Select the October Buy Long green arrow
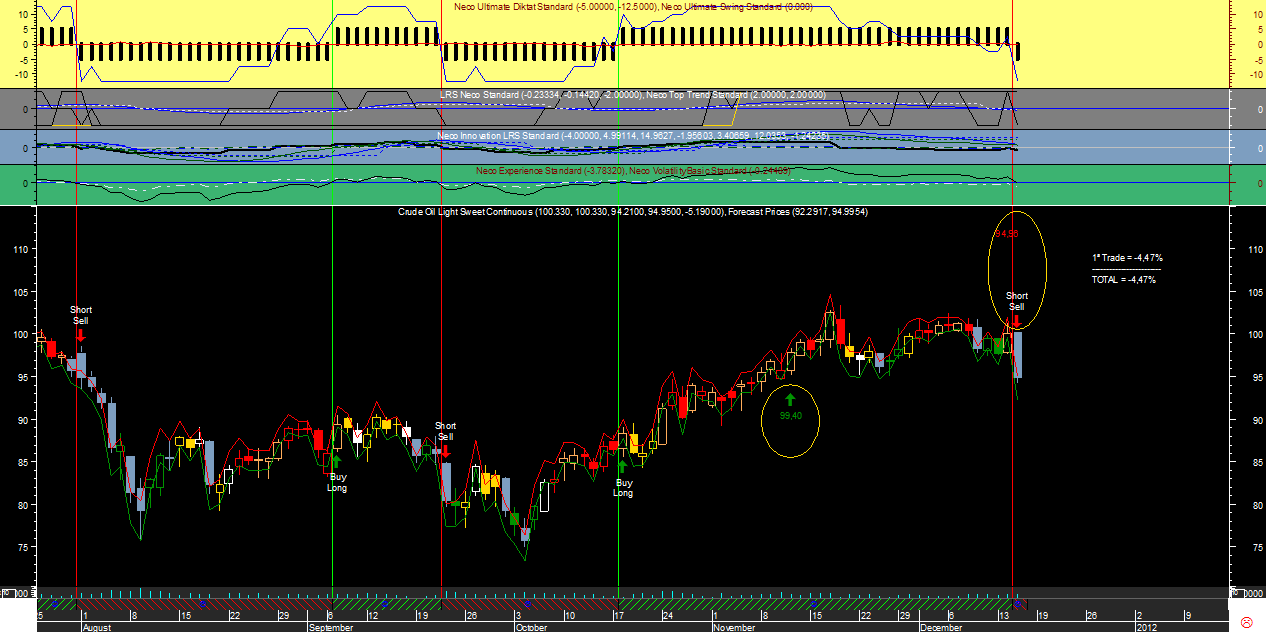1266x632 pixels. tap(622, 466)
